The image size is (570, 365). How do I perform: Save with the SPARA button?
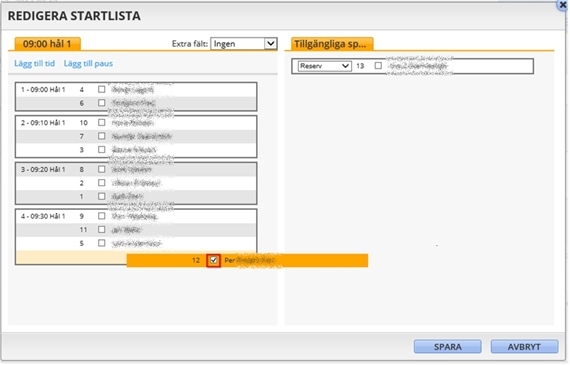(447, 347)
